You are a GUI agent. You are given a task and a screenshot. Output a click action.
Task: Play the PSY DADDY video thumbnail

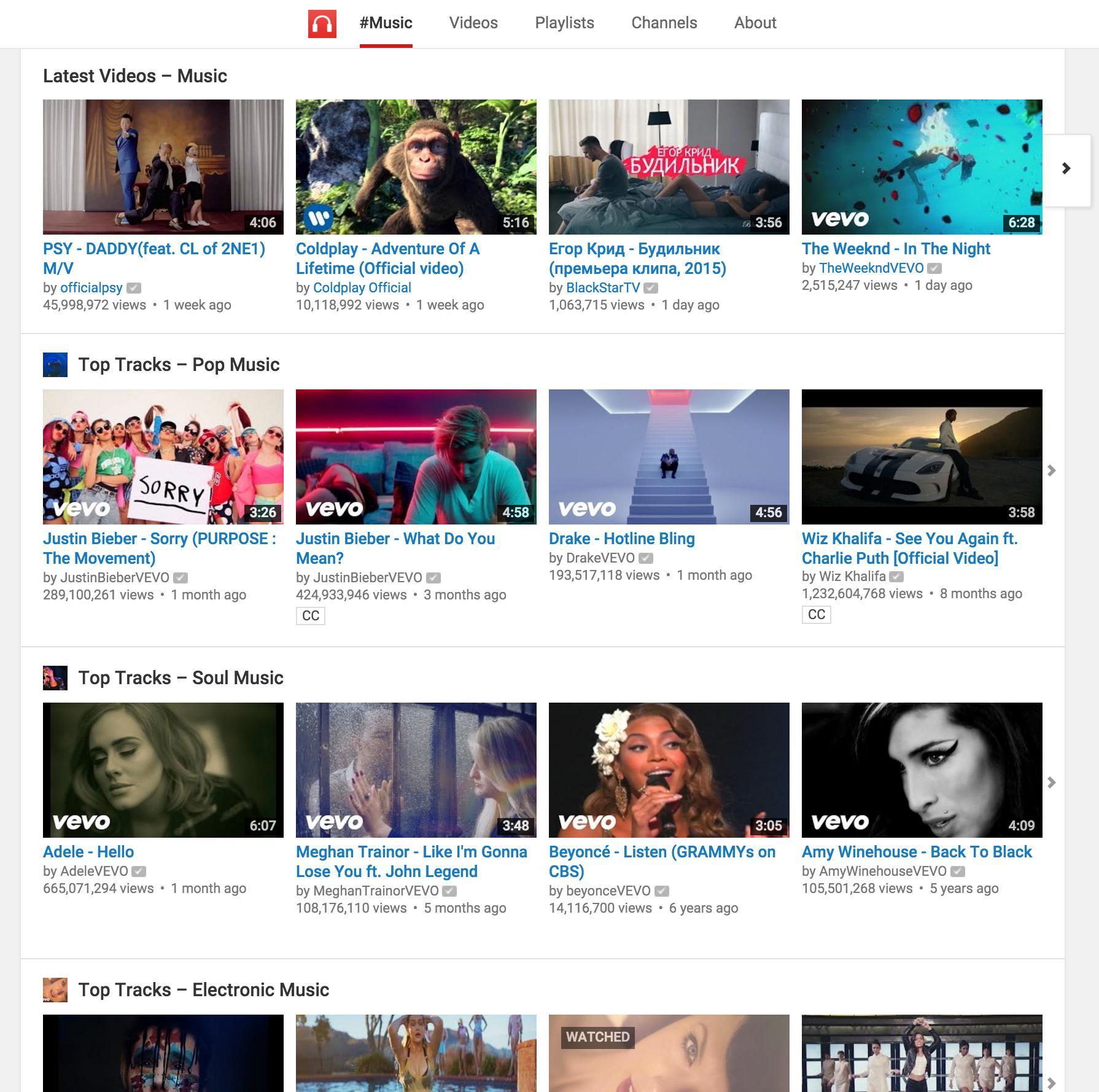coord(163,167)
